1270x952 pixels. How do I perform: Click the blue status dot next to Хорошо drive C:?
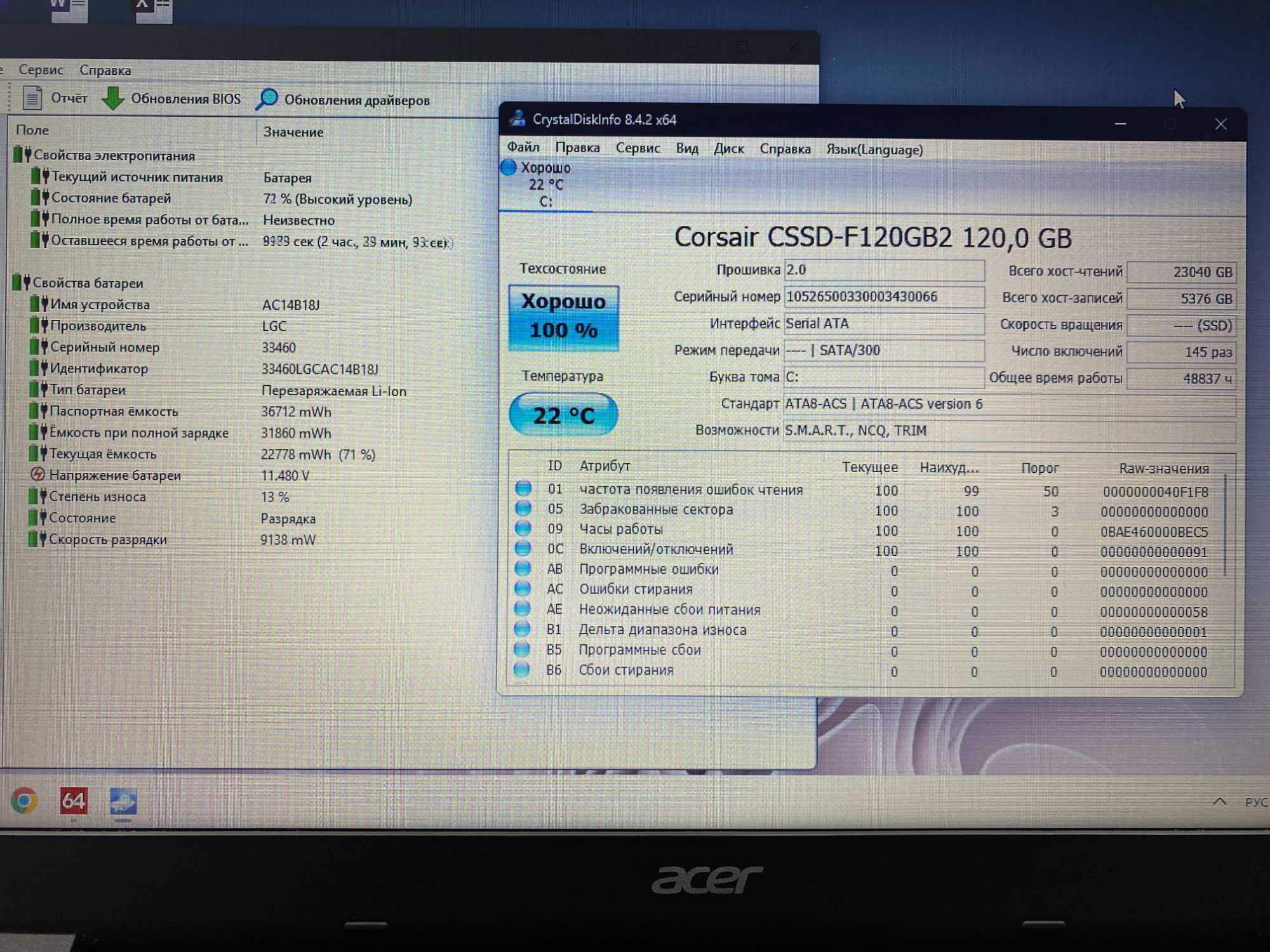click(x=509, y=168)
